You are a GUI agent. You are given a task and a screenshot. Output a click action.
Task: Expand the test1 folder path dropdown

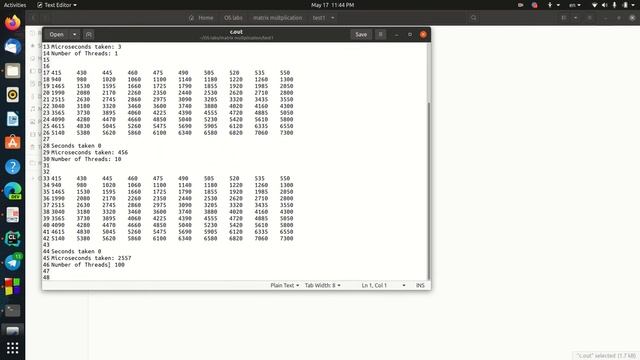[x=333, y=18]
